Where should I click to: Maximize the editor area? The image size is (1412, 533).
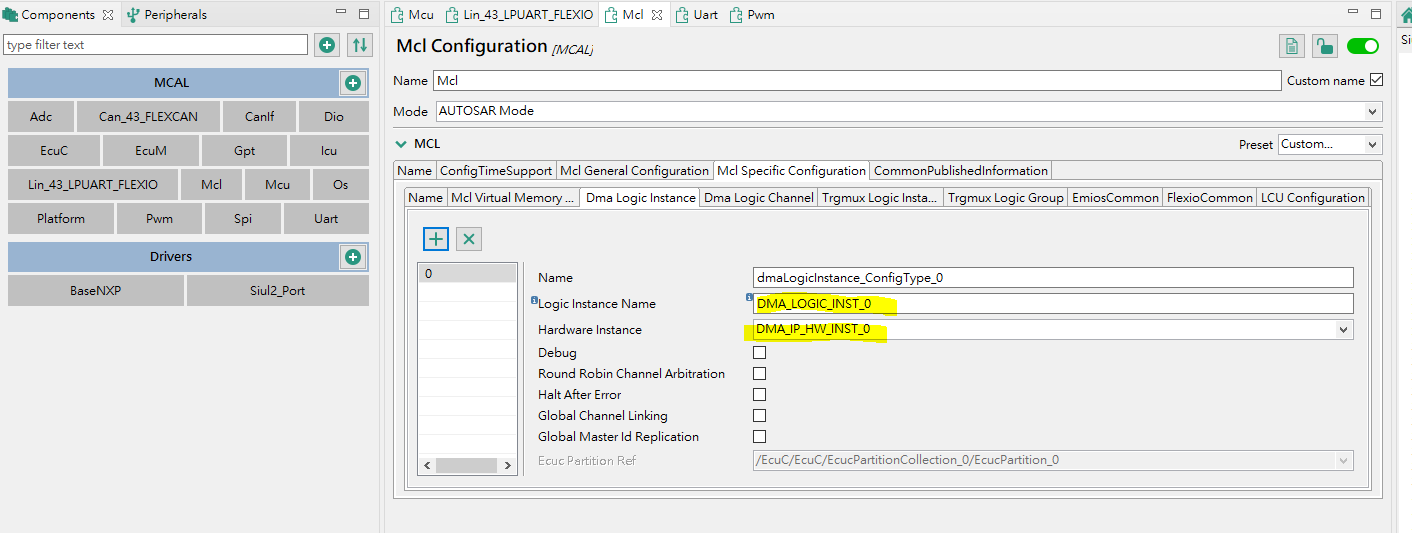click(x=1377, y=14)
